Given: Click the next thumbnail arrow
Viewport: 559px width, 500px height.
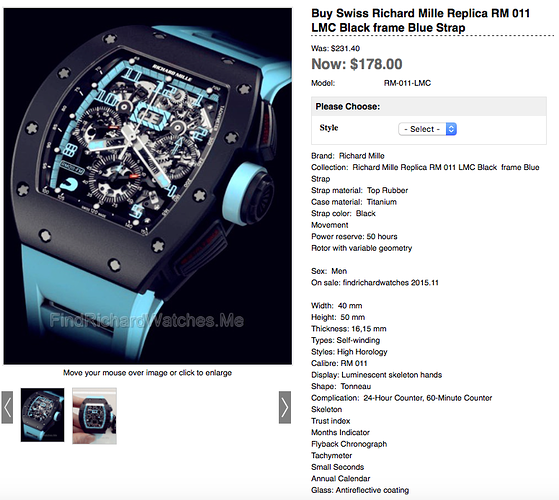Looking at the screenshot, I should (x=284, y=407).
